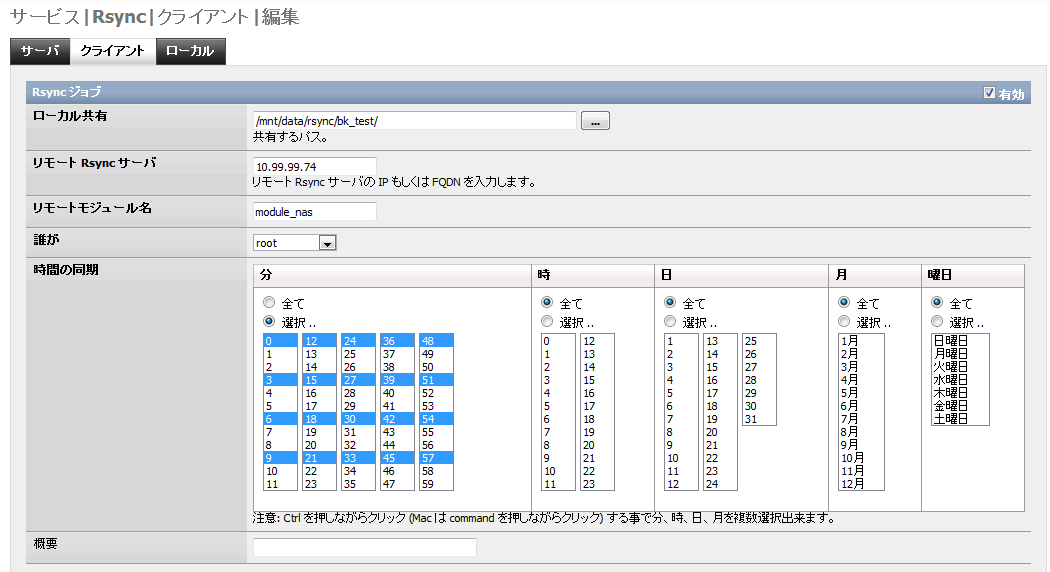Choose 選択 radio button under 月
1050x572 pixels.
coord(844,322)
